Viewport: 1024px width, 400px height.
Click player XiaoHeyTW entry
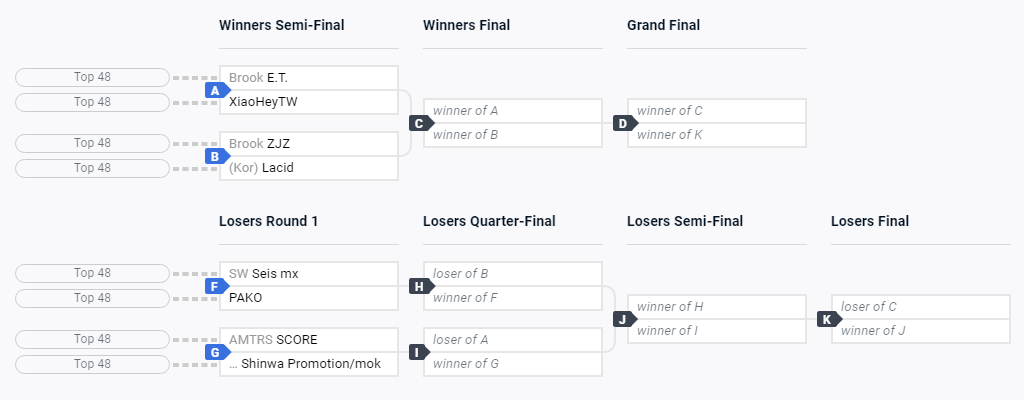point(308,102)
